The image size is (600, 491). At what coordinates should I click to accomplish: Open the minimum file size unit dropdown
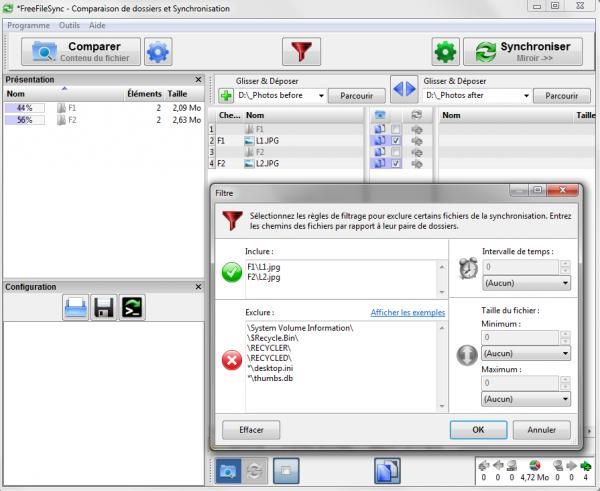click(526, 353)
